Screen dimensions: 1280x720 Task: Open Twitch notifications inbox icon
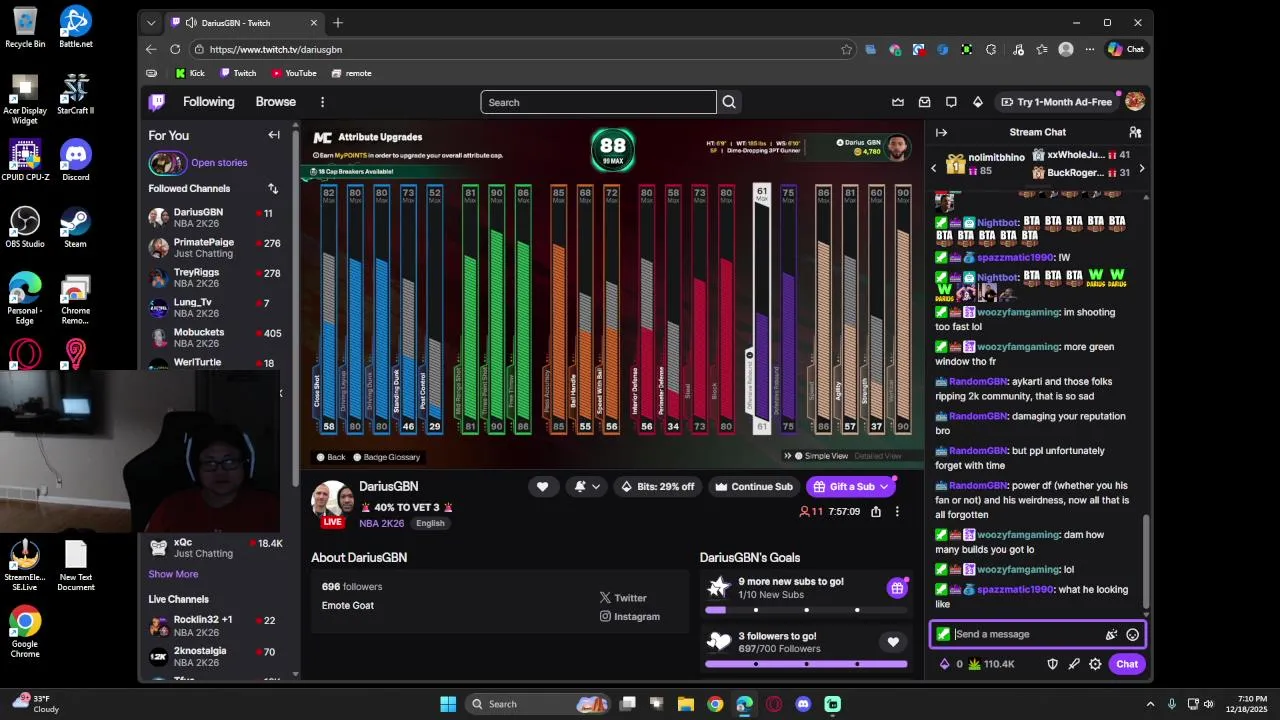(925, 102)
